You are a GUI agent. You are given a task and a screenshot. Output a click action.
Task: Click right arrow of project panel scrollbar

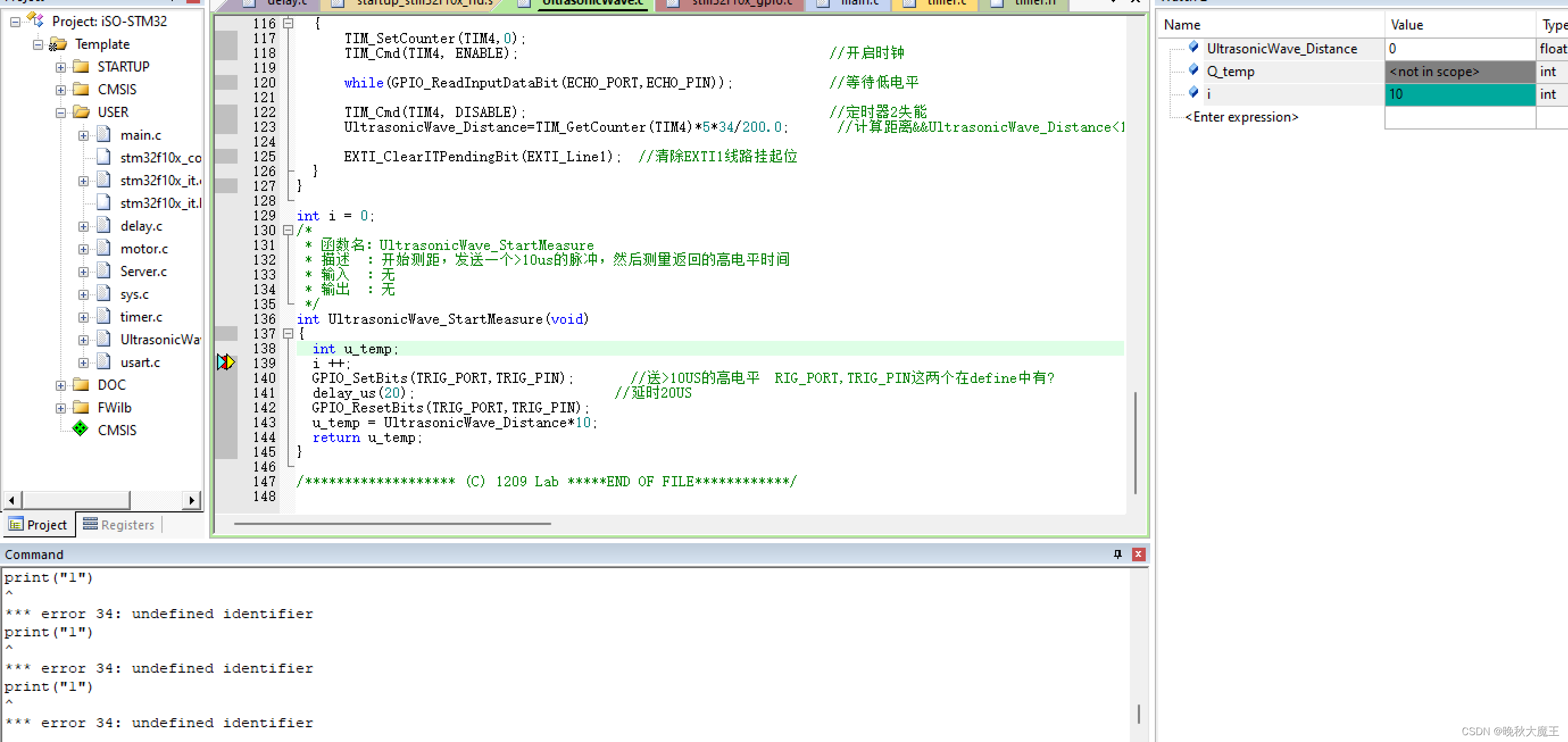pyautogui.click(x=192, y=500)
